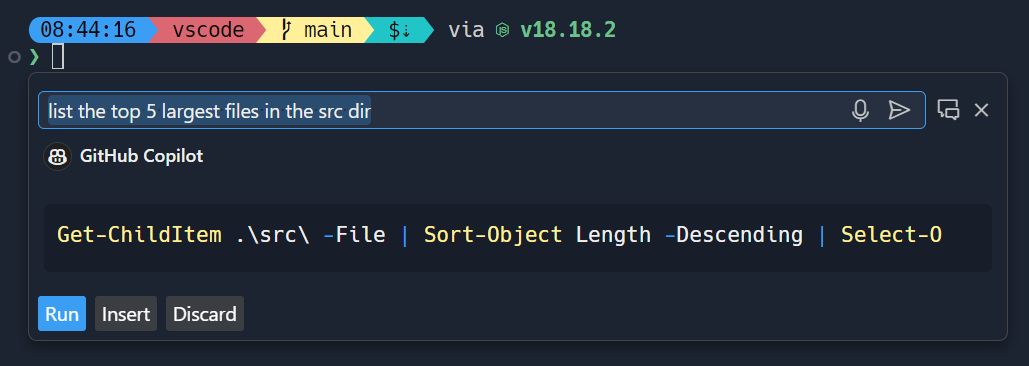
Task: Click the .\src\ path in the command
Action: (x=272, y=235)
